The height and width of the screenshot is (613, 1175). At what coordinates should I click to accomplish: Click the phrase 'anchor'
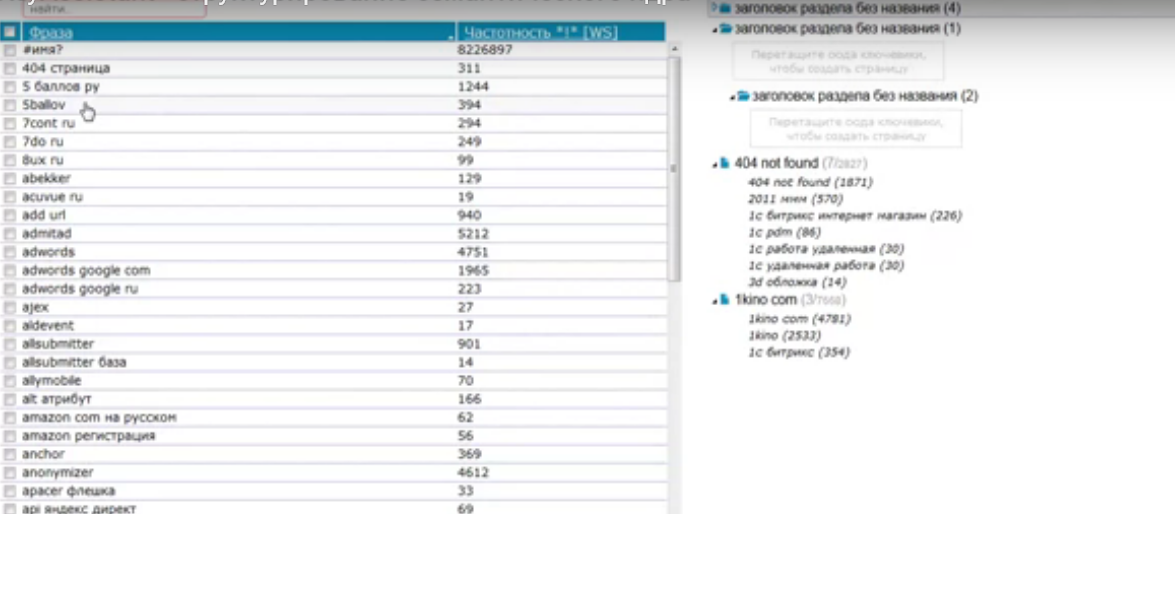tap(43, 454)
